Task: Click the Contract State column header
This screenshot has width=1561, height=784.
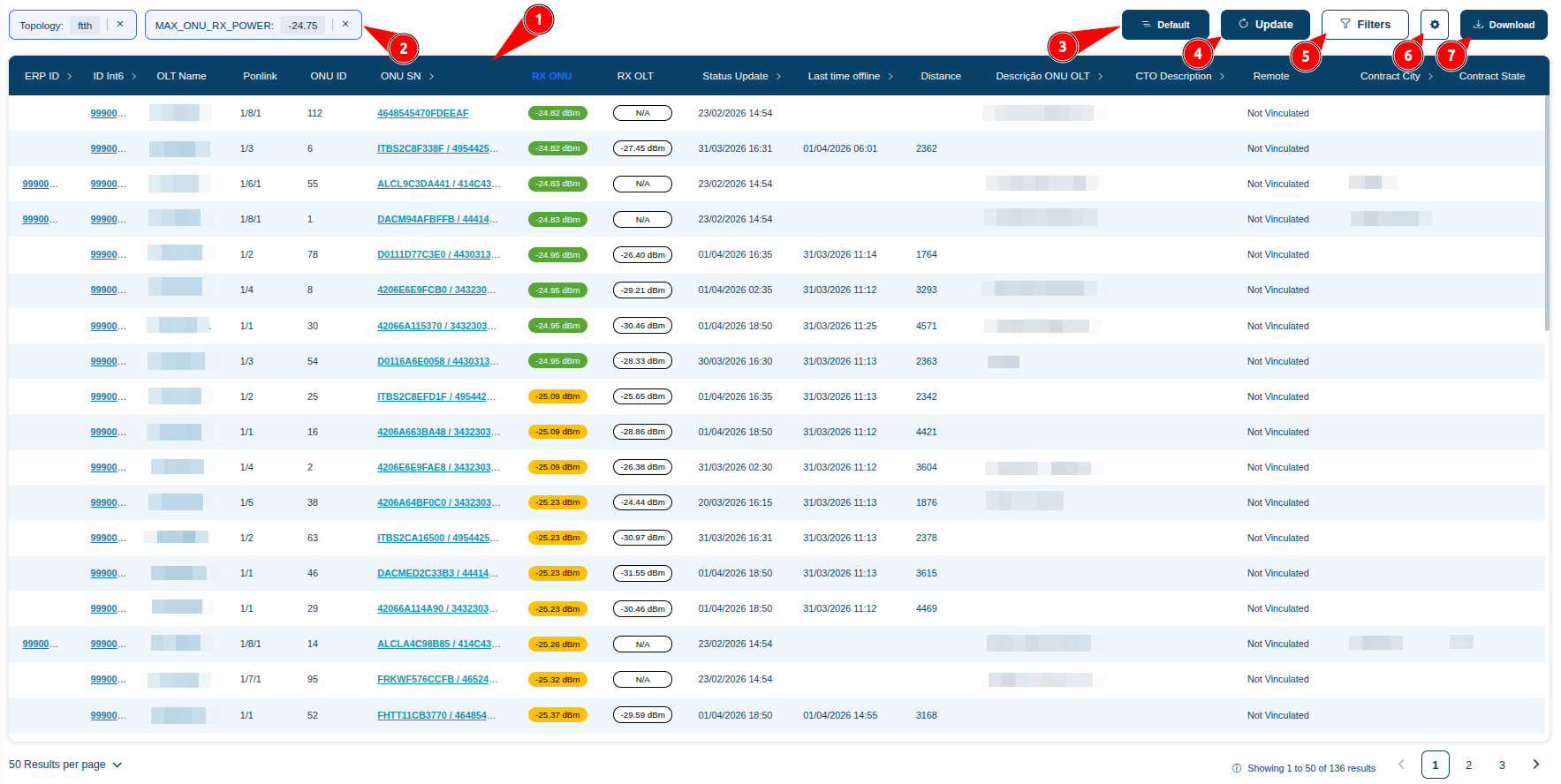Action: 1492,77
